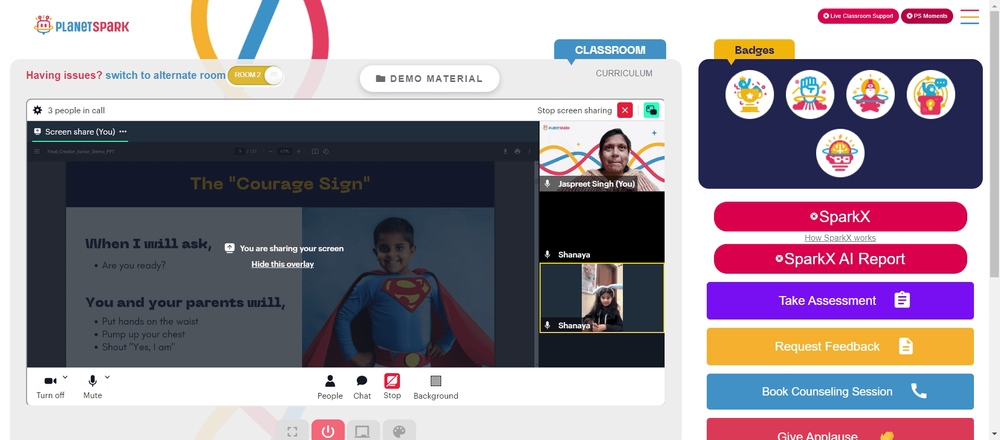Image resolution: width=1000 pixels, height=440 pixels.
Task: Open the Background effects option
Action: [x=436, y=387]
